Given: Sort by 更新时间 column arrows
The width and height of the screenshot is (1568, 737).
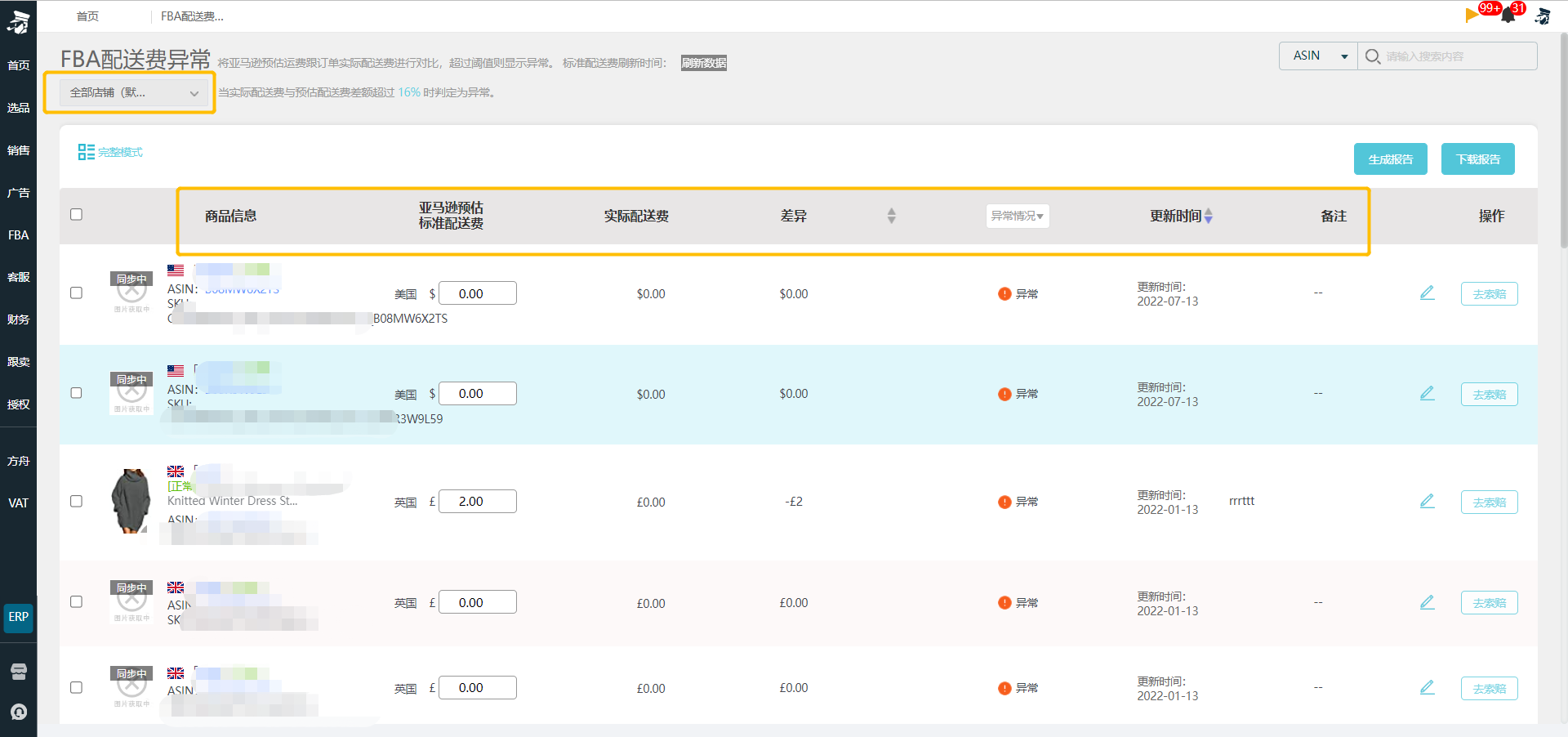Looking at the screenshot, I should pyautogui.click(x=1208, y=216).
